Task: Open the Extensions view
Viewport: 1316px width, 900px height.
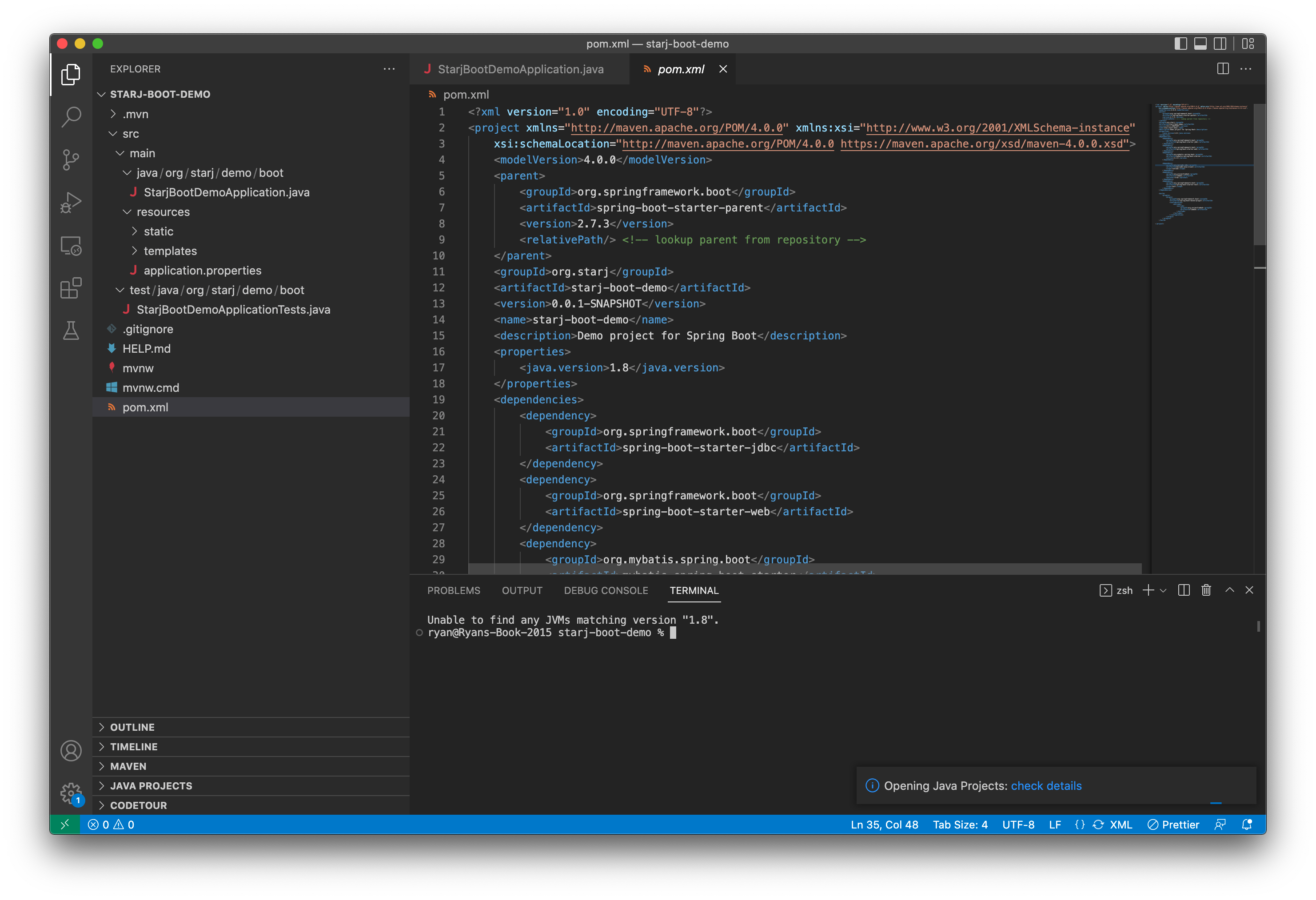Action: coord(71,288)
